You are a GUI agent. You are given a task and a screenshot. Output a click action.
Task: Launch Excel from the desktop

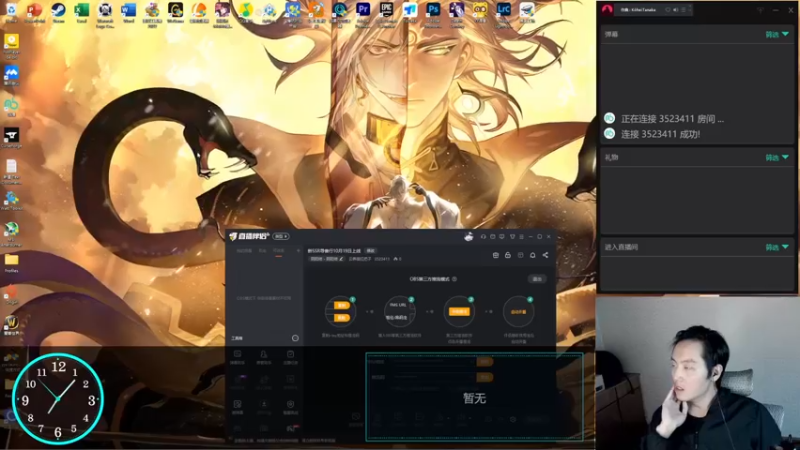(82, 11)
